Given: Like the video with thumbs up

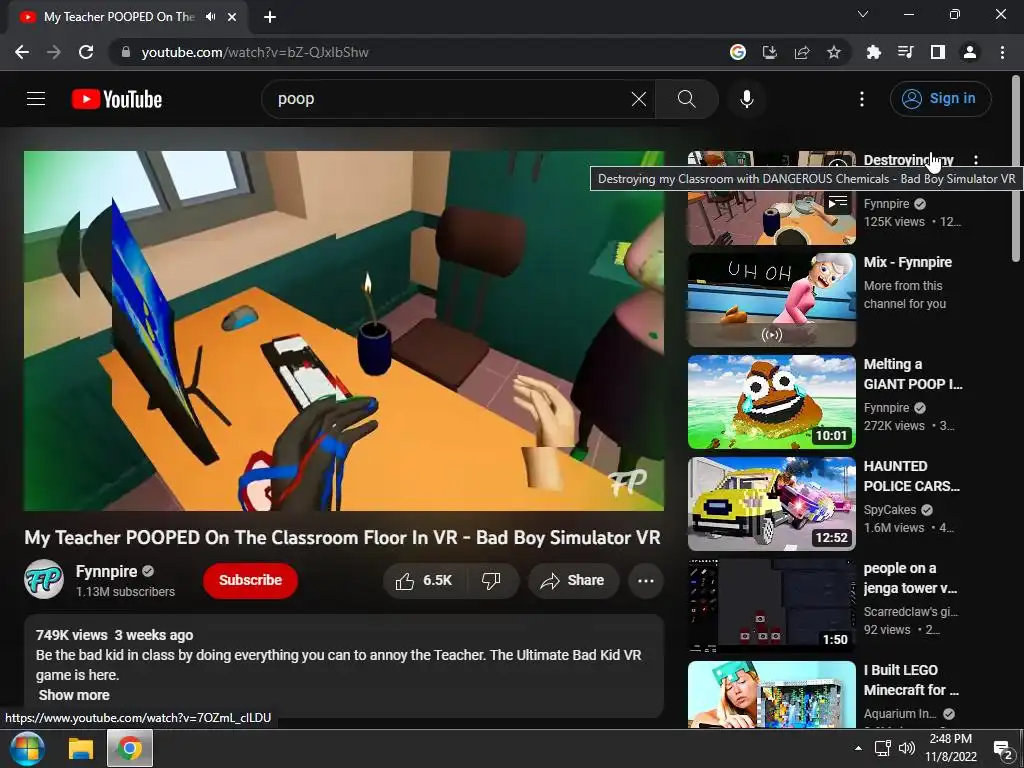Looking at the screenshot, I should 424,581.
